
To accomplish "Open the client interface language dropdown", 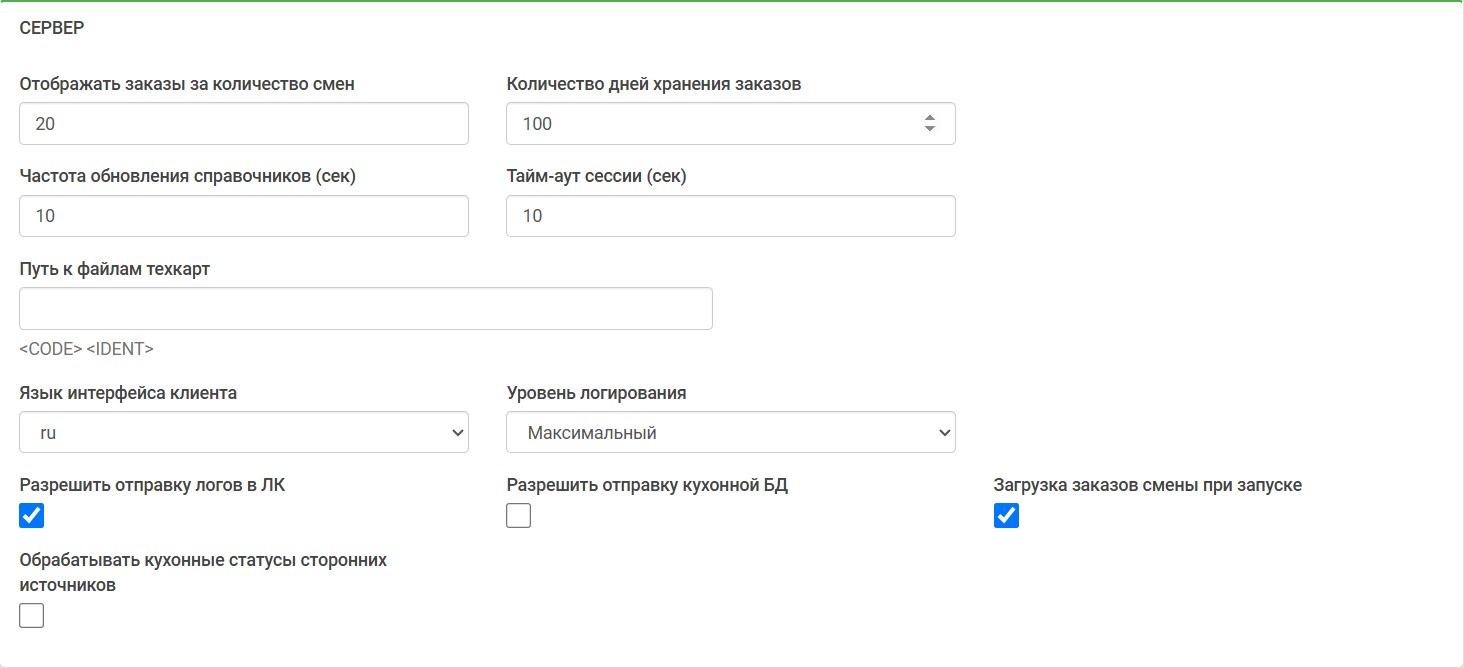I will pos(243,433).
